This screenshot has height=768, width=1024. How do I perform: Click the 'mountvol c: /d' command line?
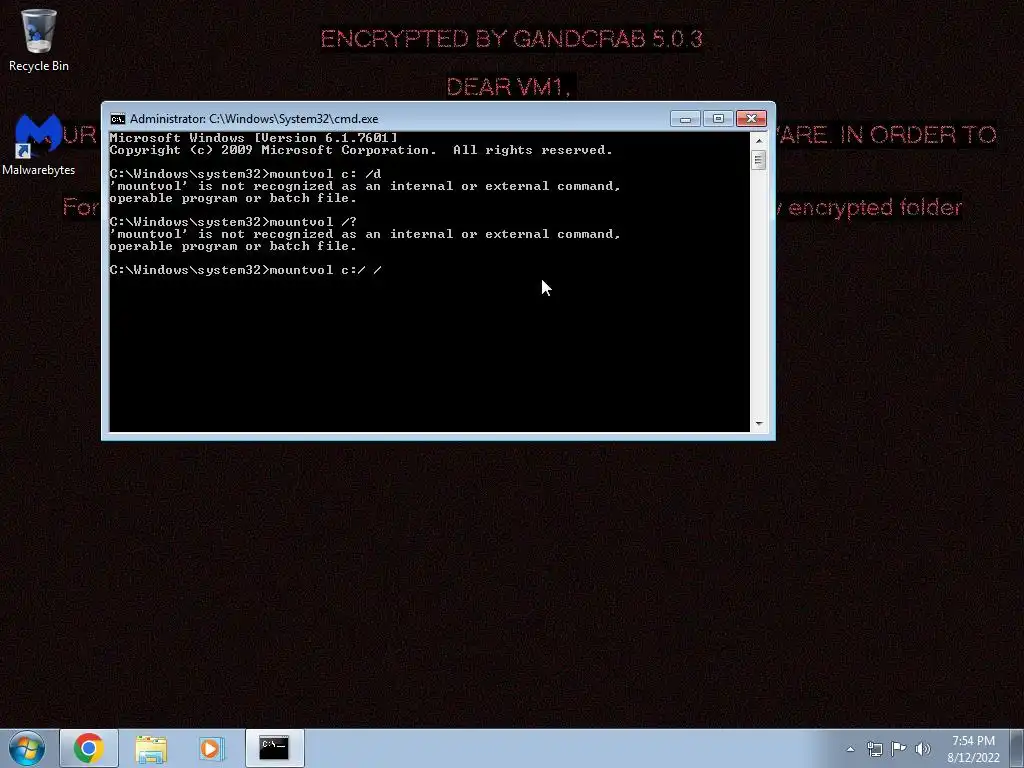coord(246,174)
